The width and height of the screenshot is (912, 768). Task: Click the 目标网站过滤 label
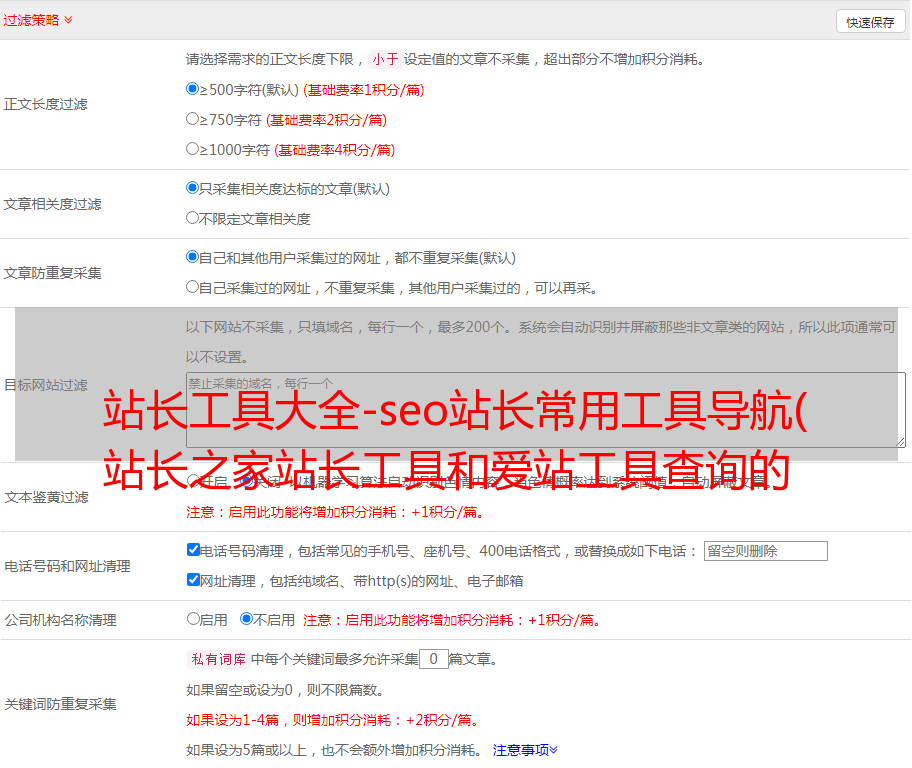pyautogui.click(x=45, y=385)
